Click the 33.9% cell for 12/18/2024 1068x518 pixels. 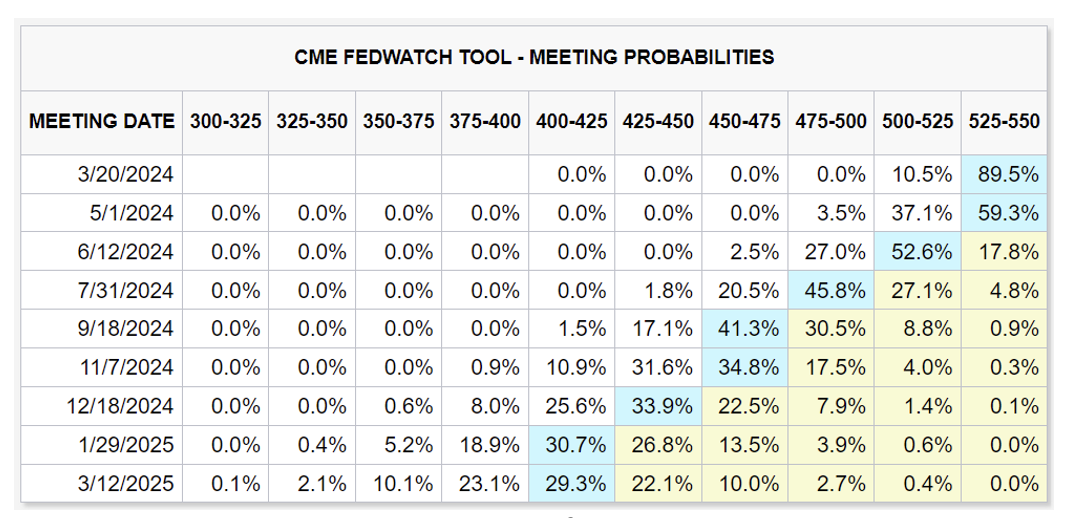pyautogui.click(x=658, y=407)
